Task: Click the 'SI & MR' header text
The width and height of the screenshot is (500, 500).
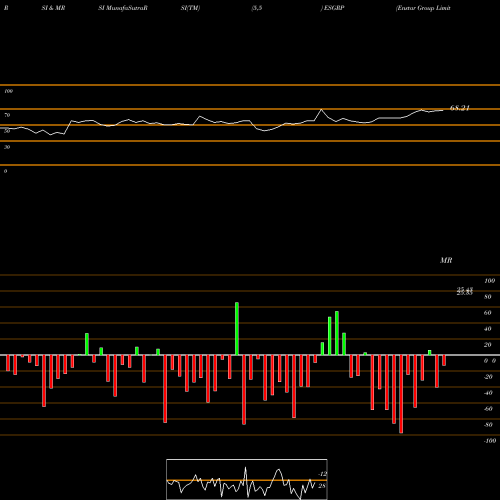Action: (53, 8)
